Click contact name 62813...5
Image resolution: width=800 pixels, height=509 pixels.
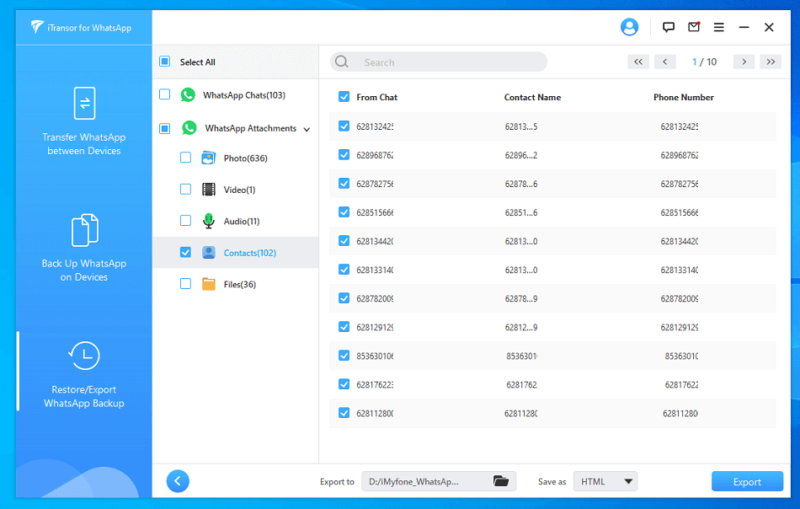[x=521, y=126]
